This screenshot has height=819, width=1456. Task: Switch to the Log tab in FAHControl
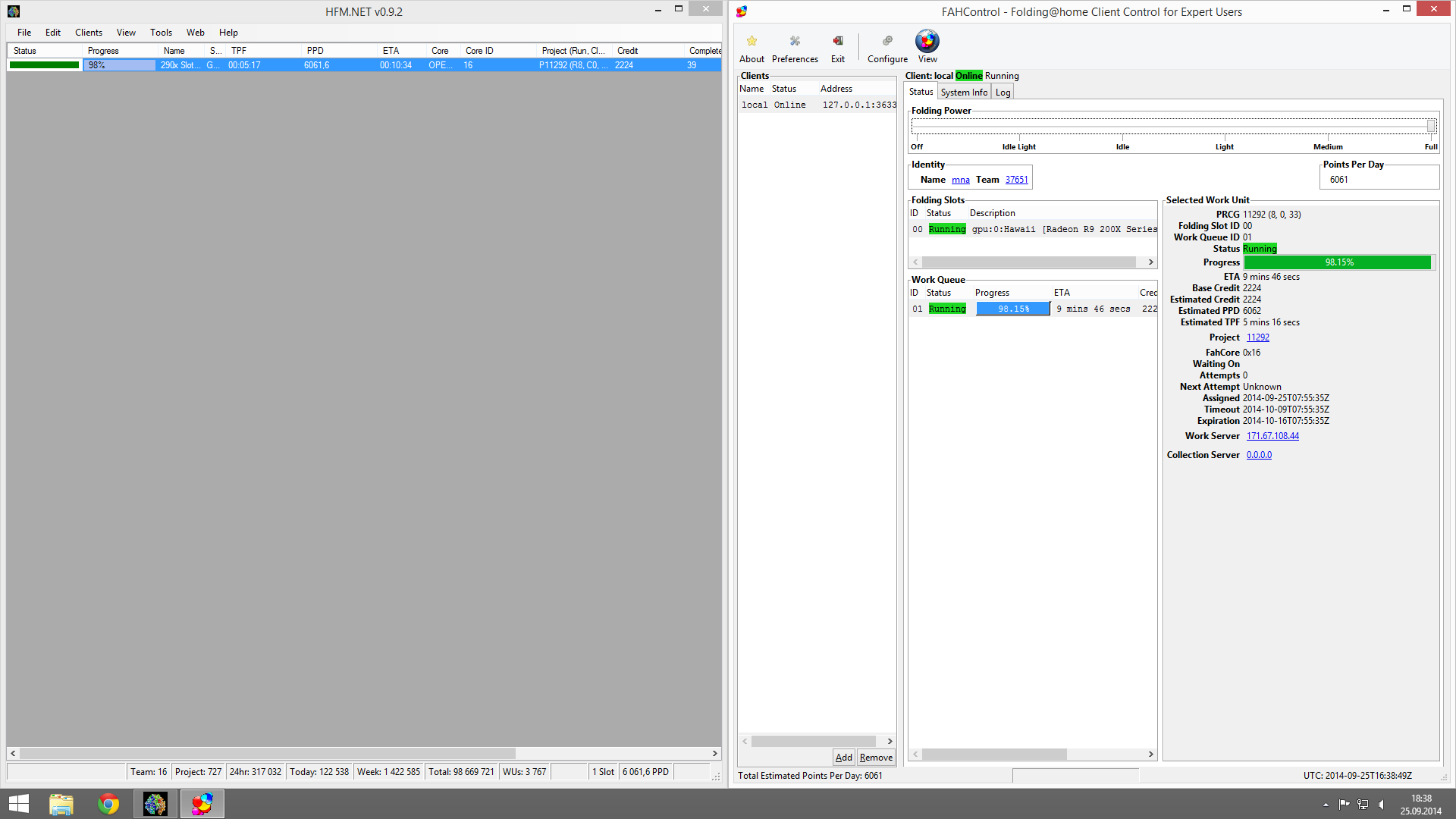(x=1003, y=93)
